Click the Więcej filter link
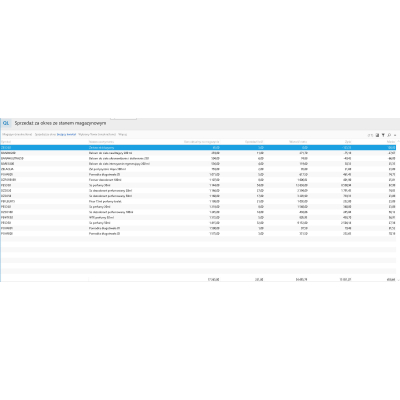Screen dimensions: 400x400 [x=123, y=134]
